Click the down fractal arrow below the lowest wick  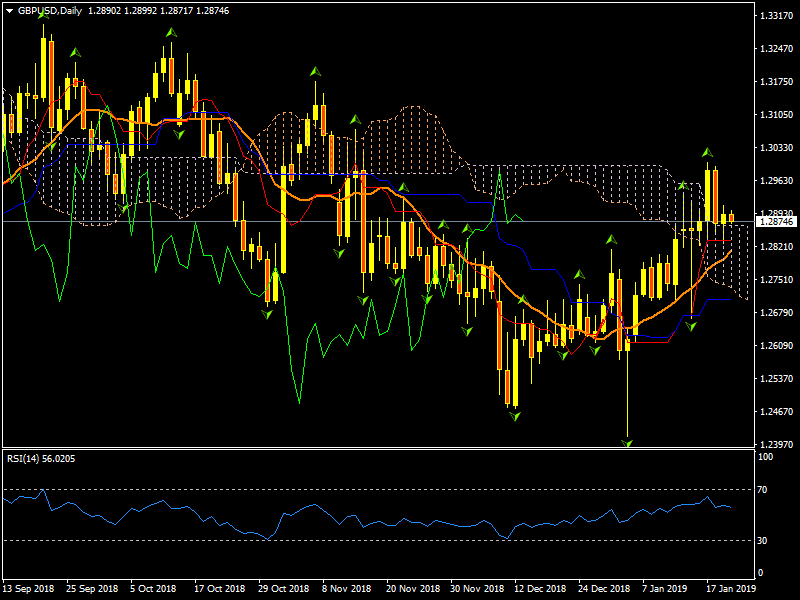(628, 441)
